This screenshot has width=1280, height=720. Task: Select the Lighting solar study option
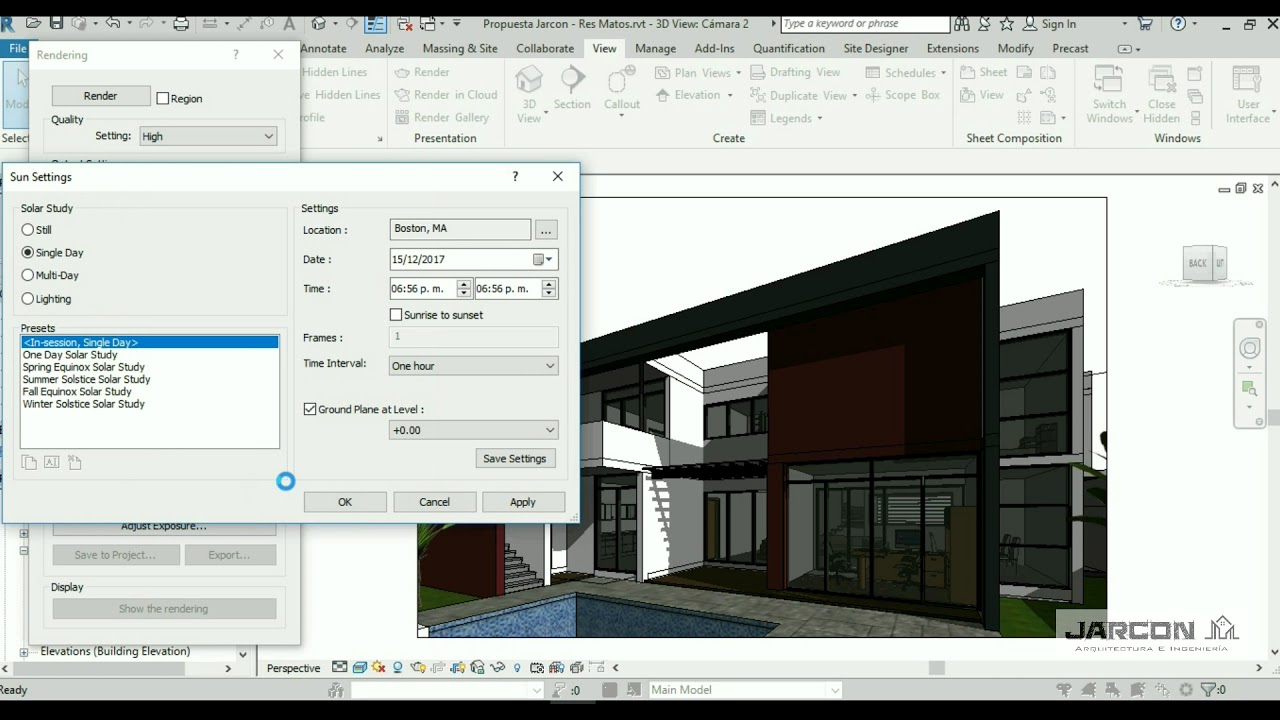pos(28,299)
